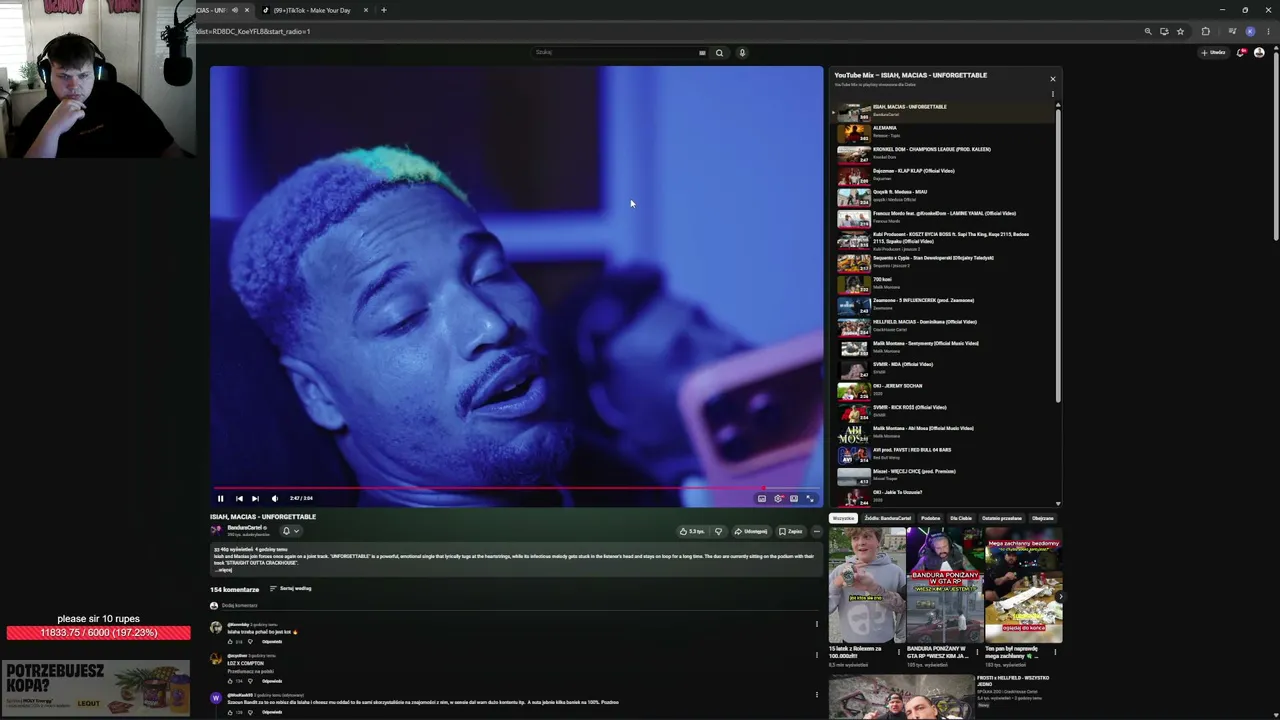Open options for the BANDURA PONIŻANY short
The image size is (1280, 720).
976,652
